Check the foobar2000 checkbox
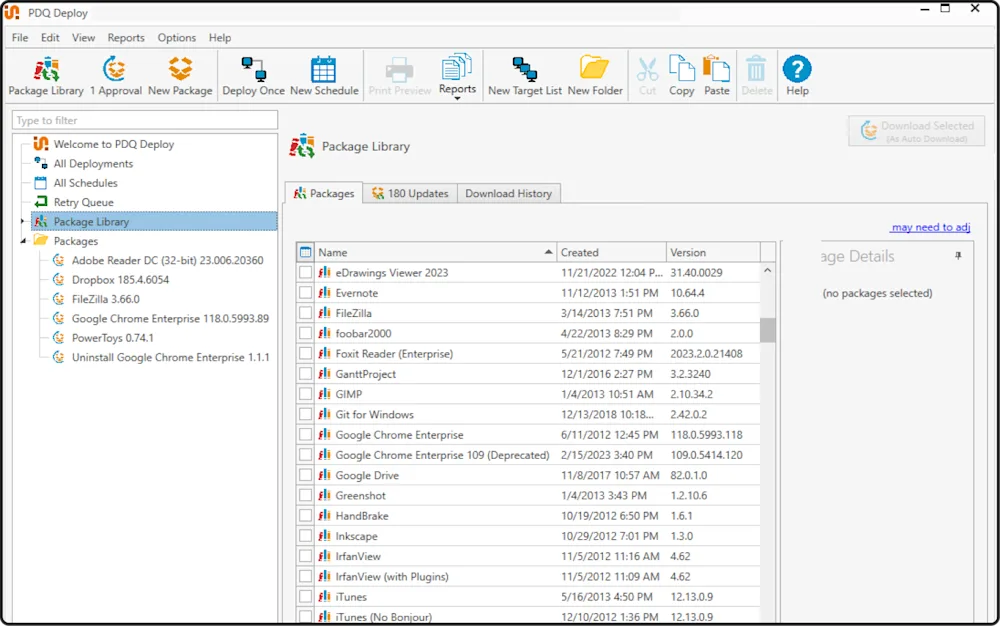 (305, 333)
